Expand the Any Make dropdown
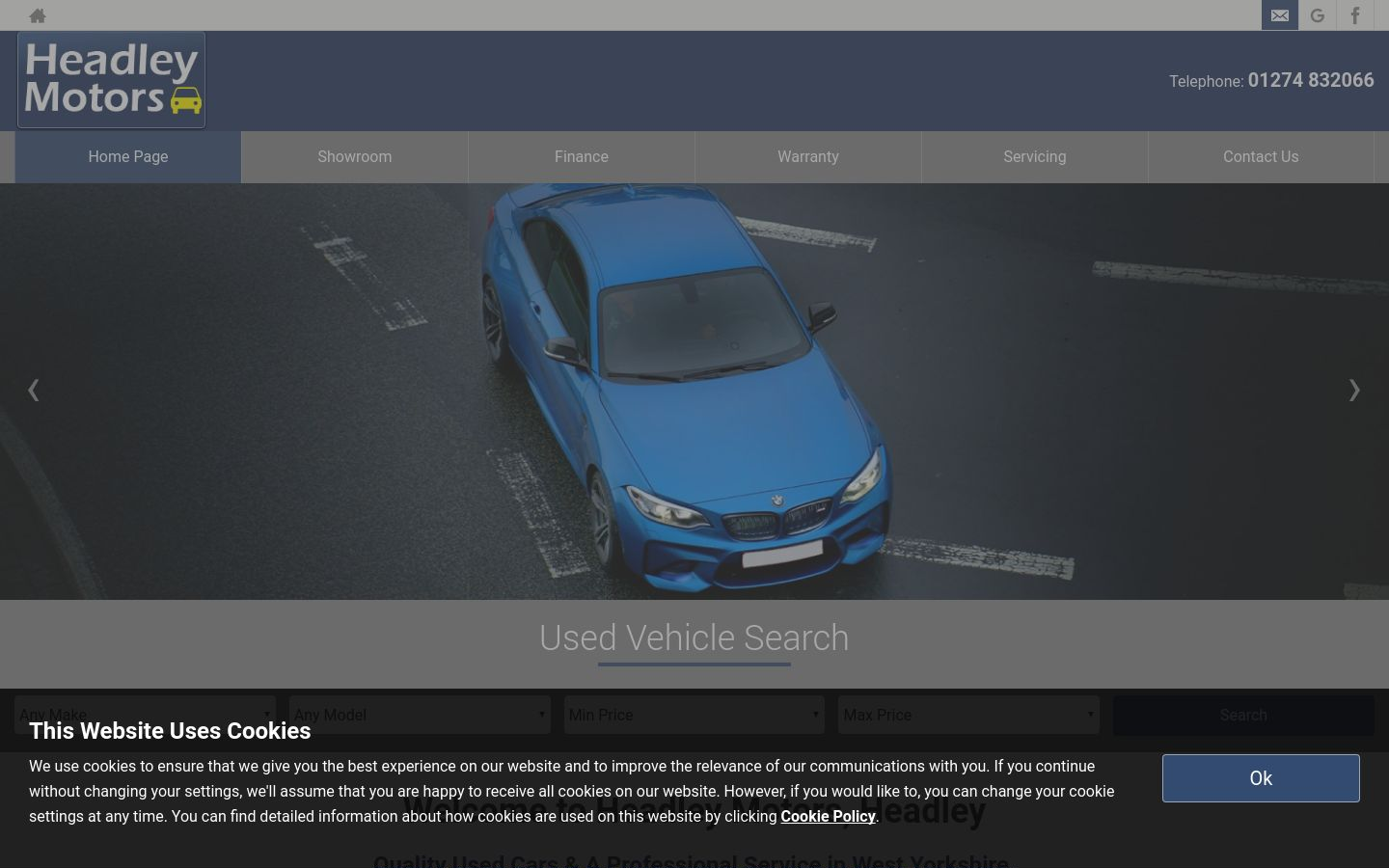This screenshot has width=1389, height=868. tap(145, 715)
